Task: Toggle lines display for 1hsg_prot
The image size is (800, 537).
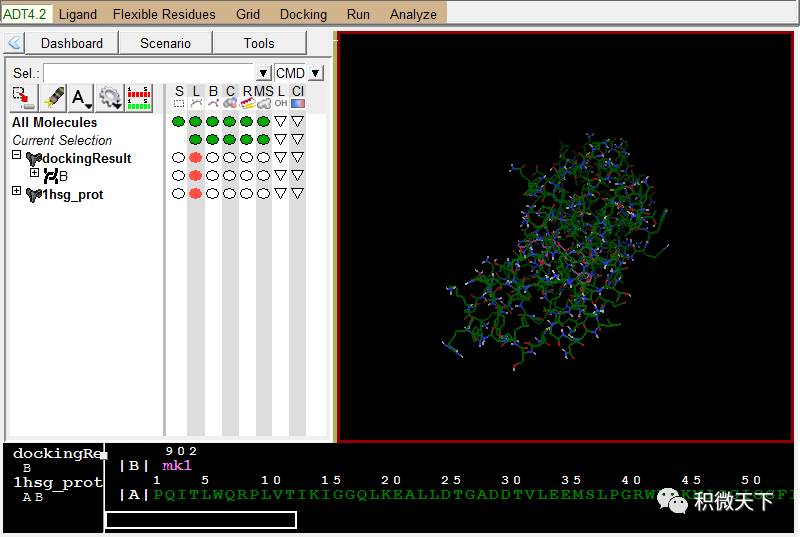Action: coord(195,193)
